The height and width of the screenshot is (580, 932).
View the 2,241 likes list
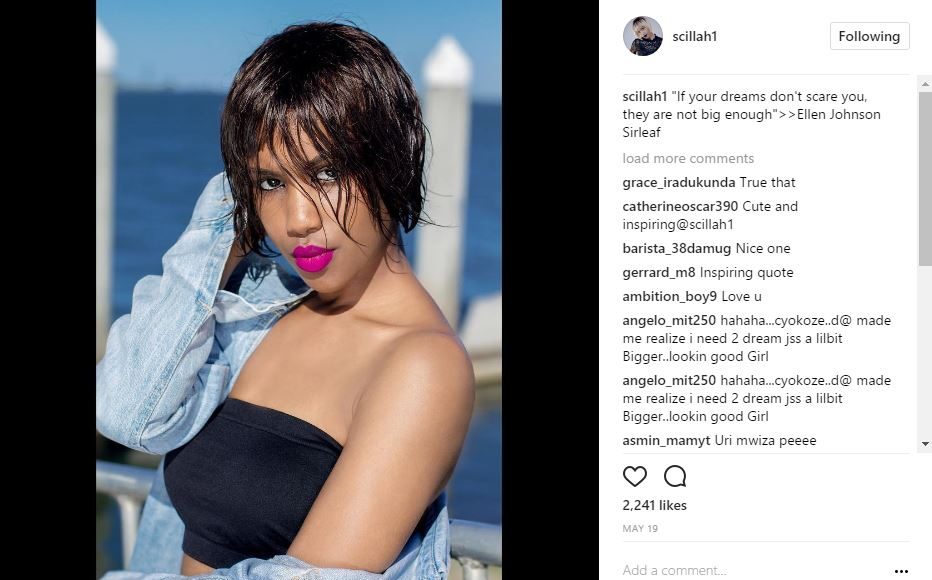tap(654, 505)
